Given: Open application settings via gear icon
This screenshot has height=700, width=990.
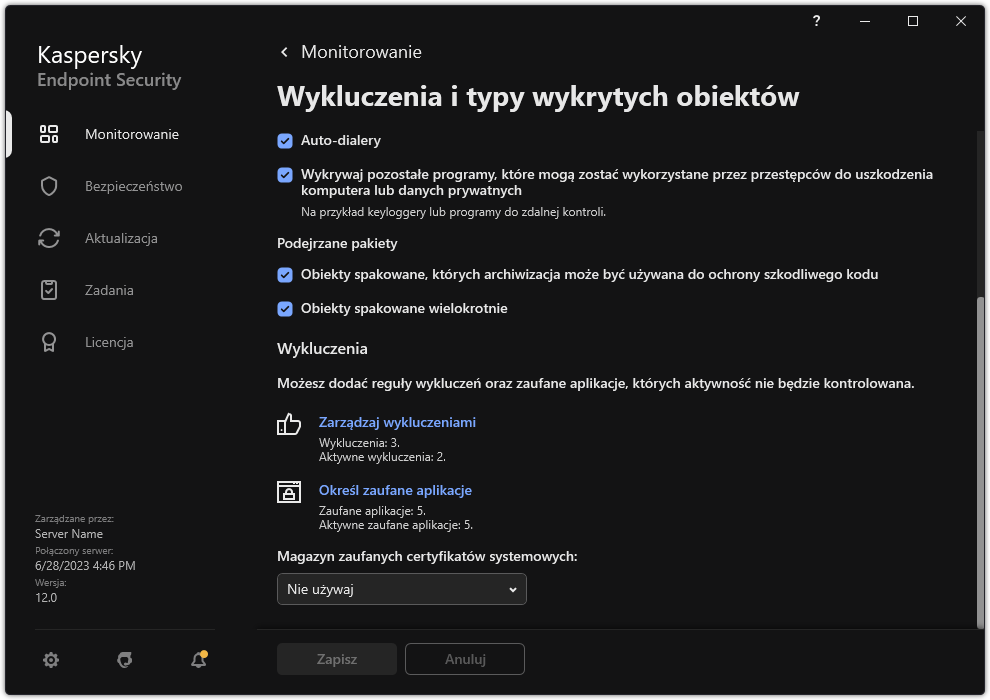Looking at the screenshot, I should 50,660.
